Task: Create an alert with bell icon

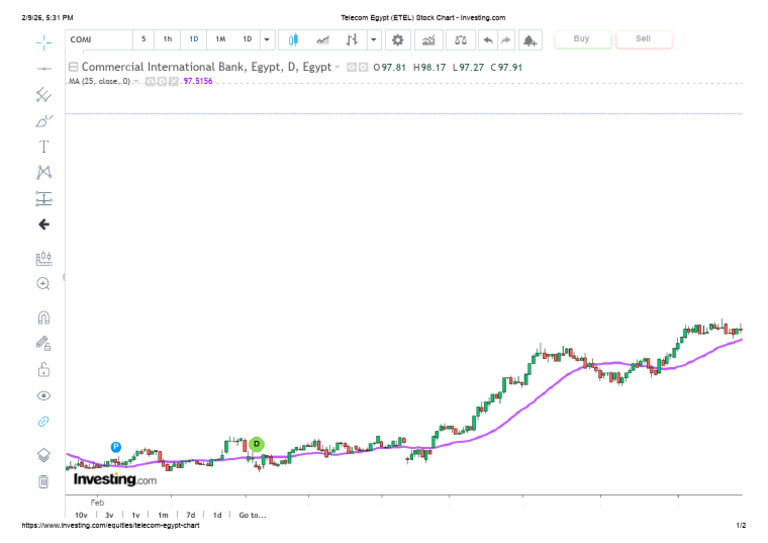Action: click(x=530, y=40)
